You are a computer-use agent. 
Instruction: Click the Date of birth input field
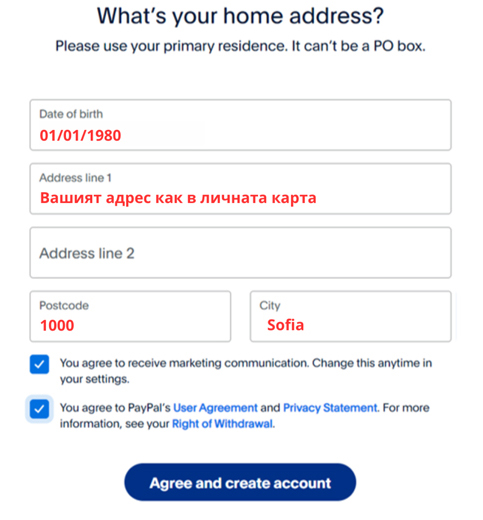240,125
